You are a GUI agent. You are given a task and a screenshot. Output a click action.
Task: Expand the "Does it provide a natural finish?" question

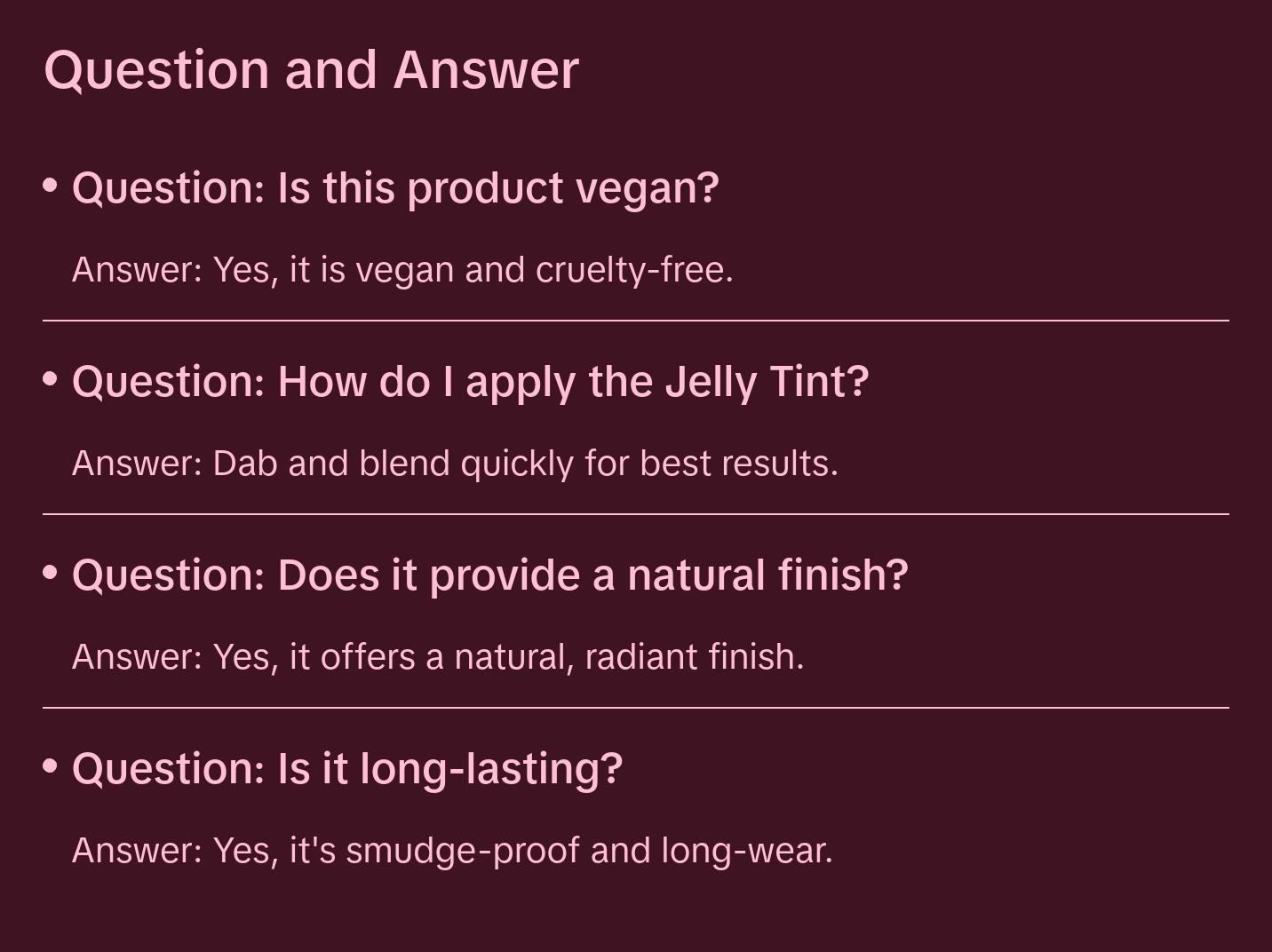489,575
